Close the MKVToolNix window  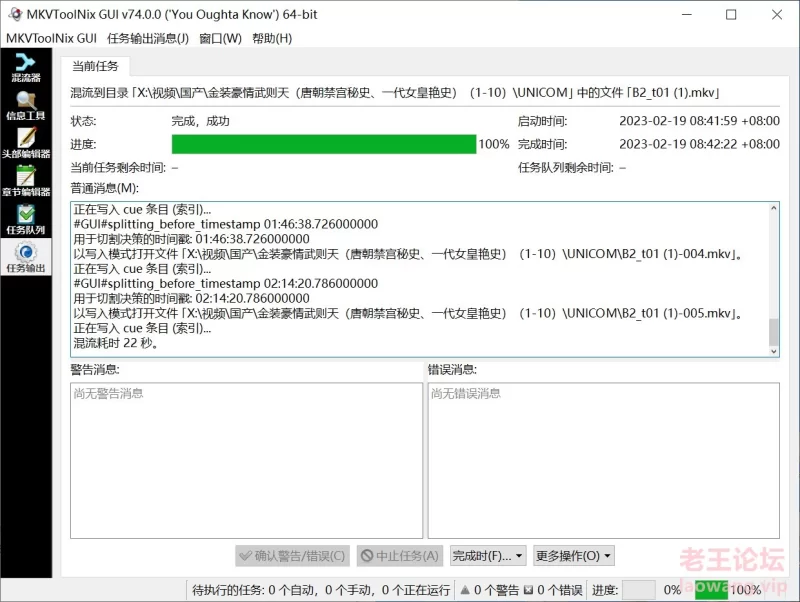[777, 14]
